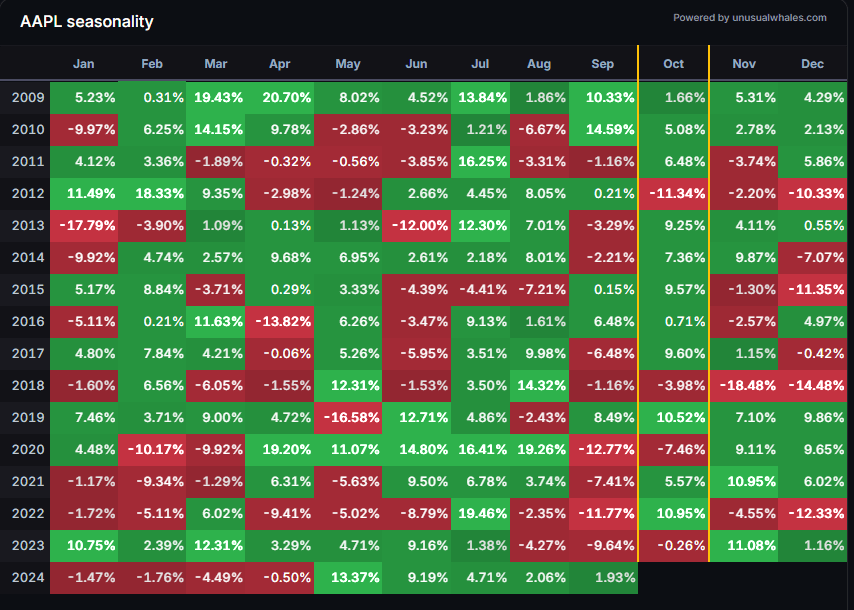Click the 20.70% cell for April 2009
Viewport: 854px width, 610px height.
click(x=280, y=98)
